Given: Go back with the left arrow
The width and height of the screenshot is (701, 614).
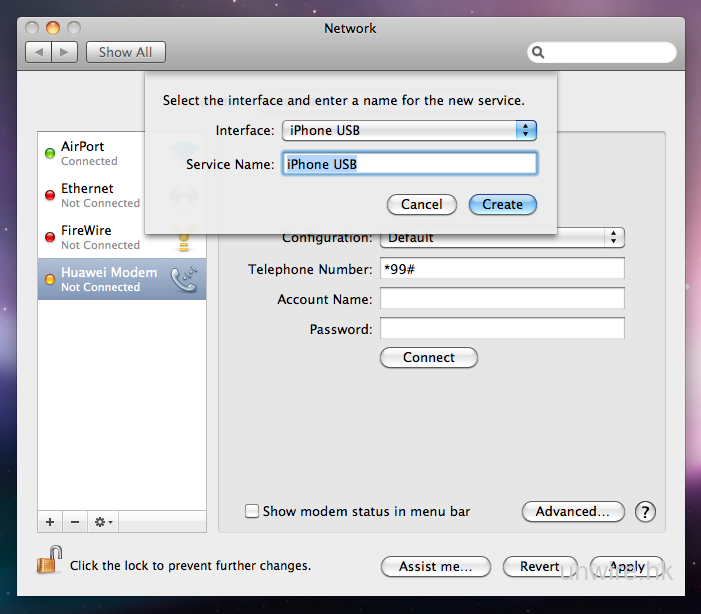Looking at the screenshot, I should (x=39, y=52).
